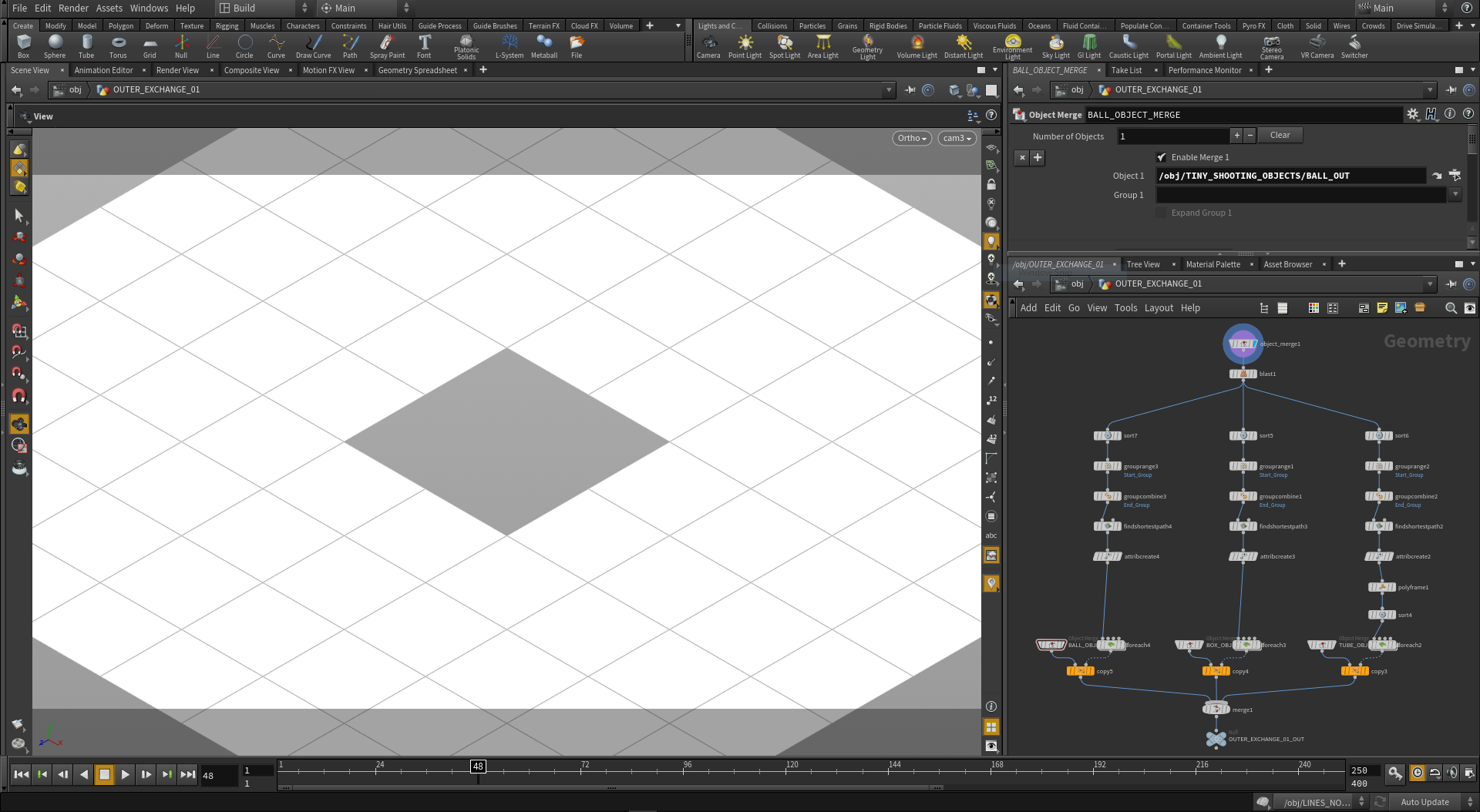Add a Stereo Camera

(1272, 47)
